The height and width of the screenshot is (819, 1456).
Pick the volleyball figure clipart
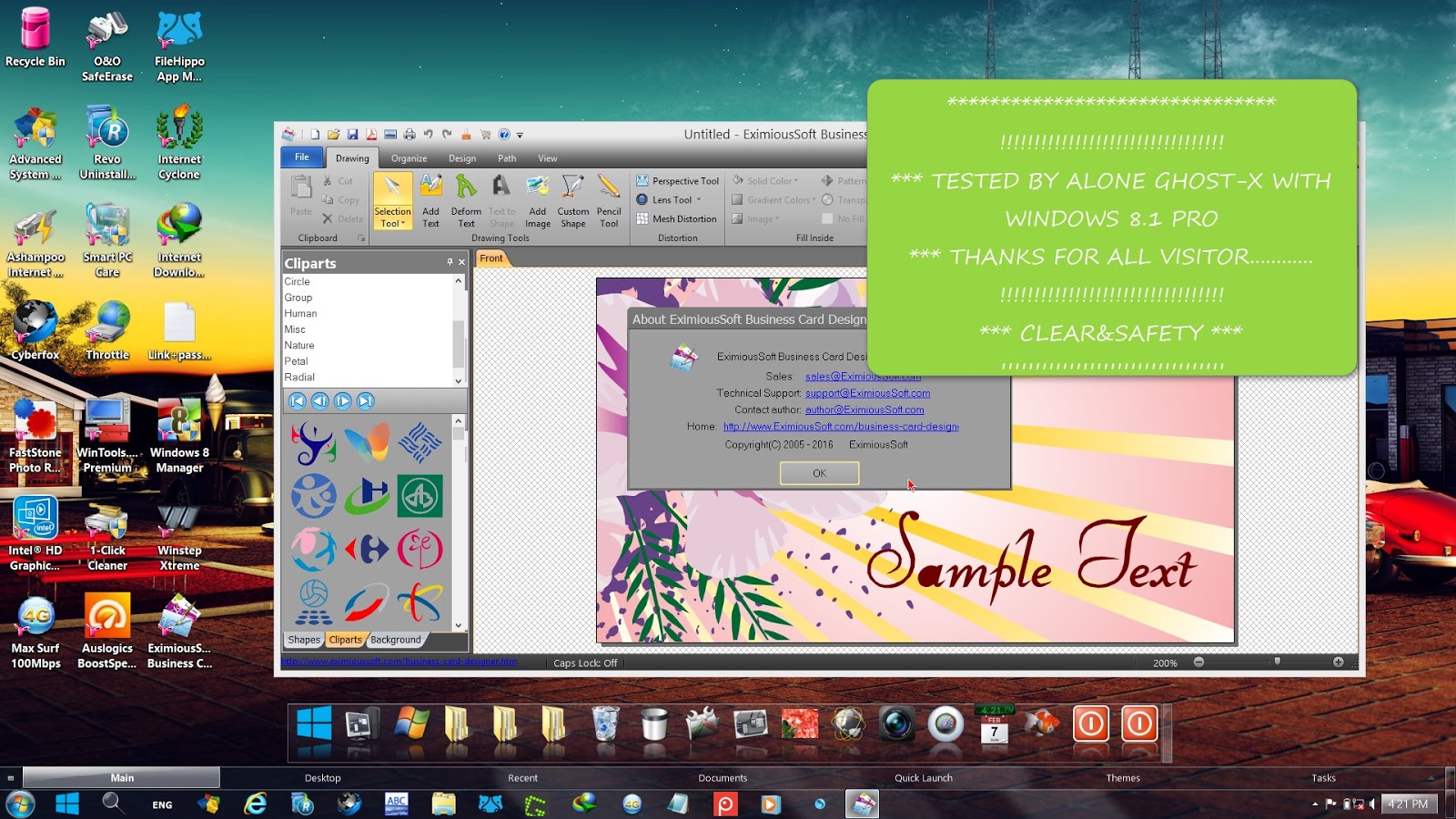tap(314, 602)
